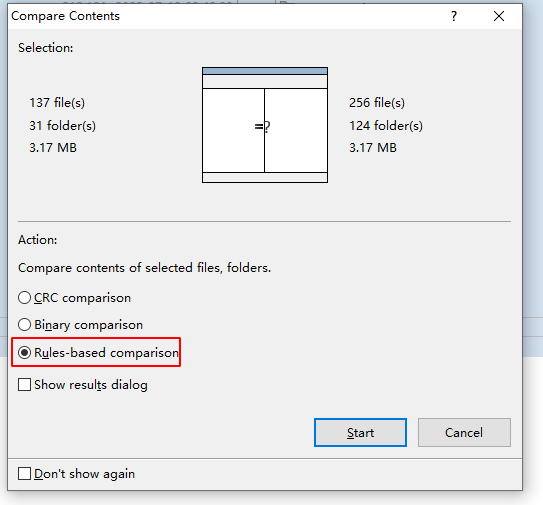
Task: Click the right pane of the comparison diagram
Action: pyautogui.click(x=296, y=130)
